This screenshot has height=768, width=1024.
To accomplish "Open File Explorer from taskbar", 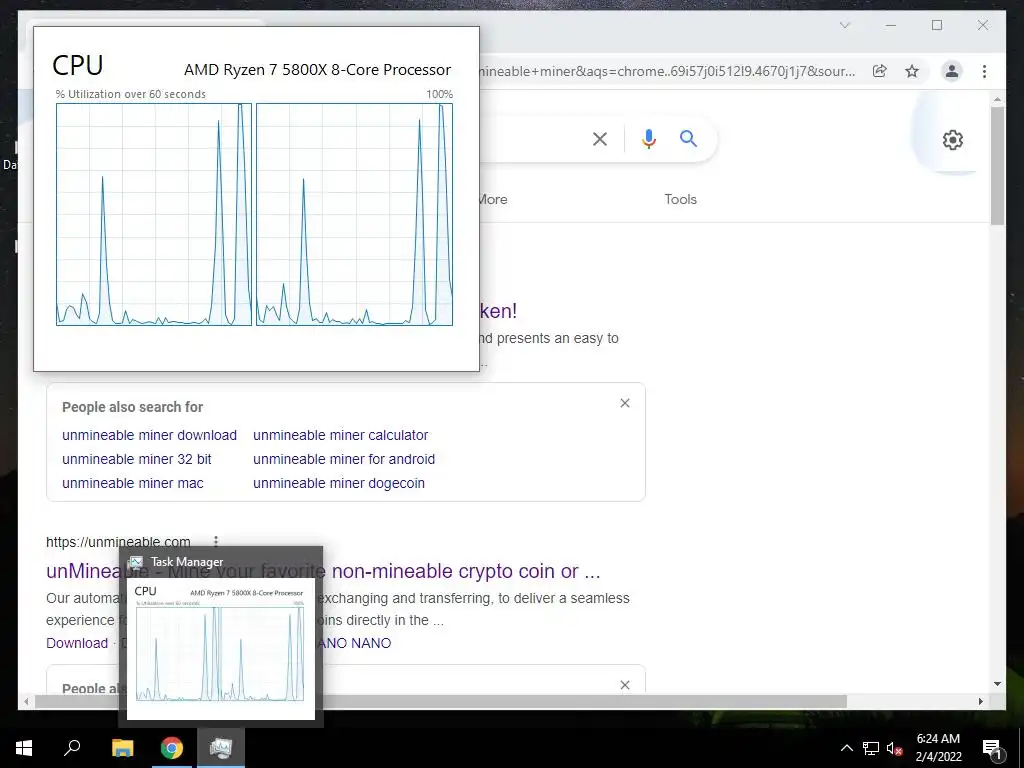I will 122,748.
